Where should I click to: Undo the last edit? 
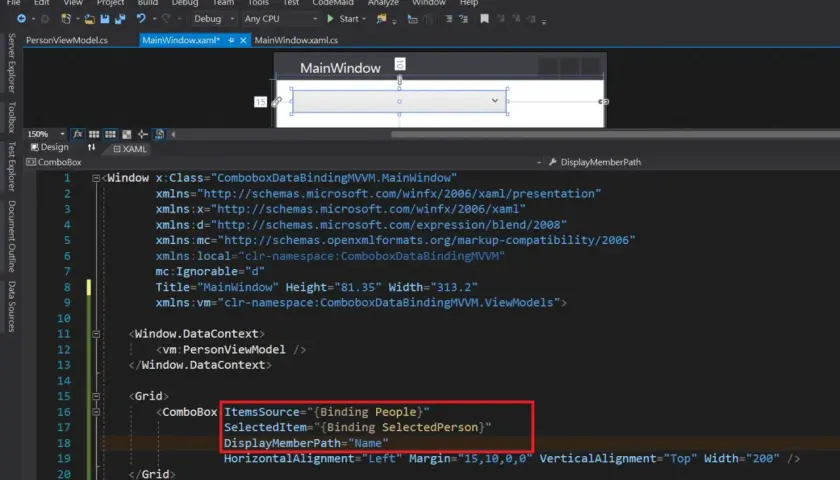pyautogui.click(x=141, y=19)
